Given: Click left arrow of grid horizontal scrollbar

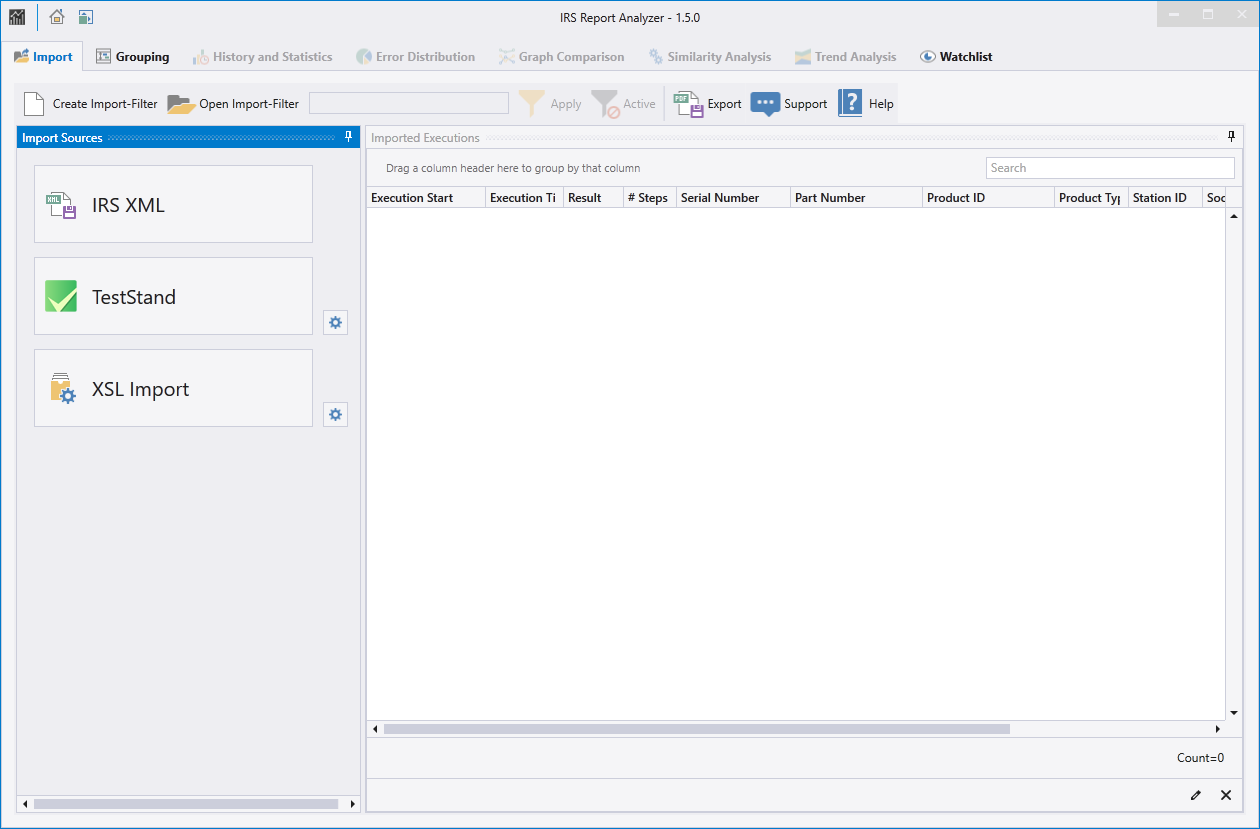Looking at the screenshot, I should tap(374, 729).
